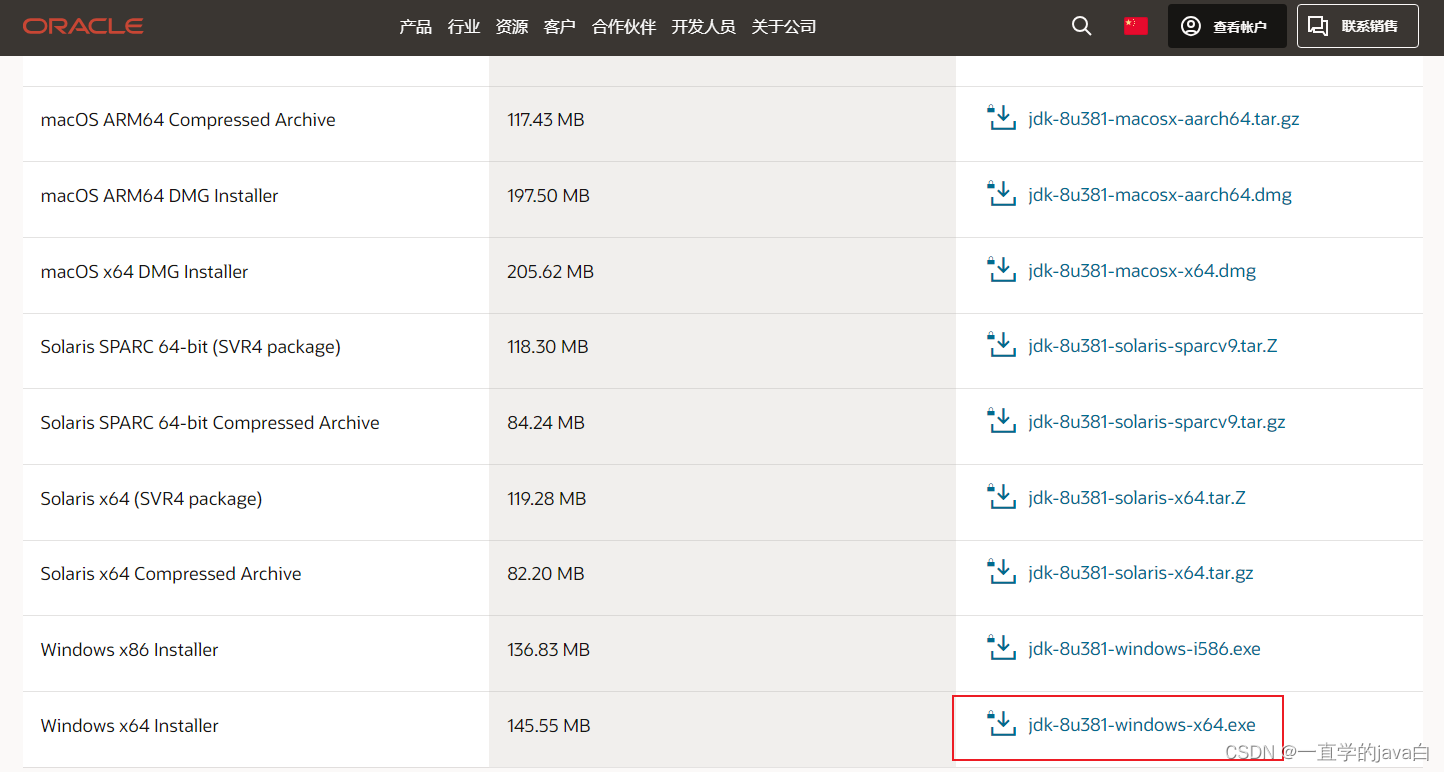The image size is (1444, 772).
Task: Download jdk-8u381-solaris-x64.tar.gz link
Action: click(1141, 573)
